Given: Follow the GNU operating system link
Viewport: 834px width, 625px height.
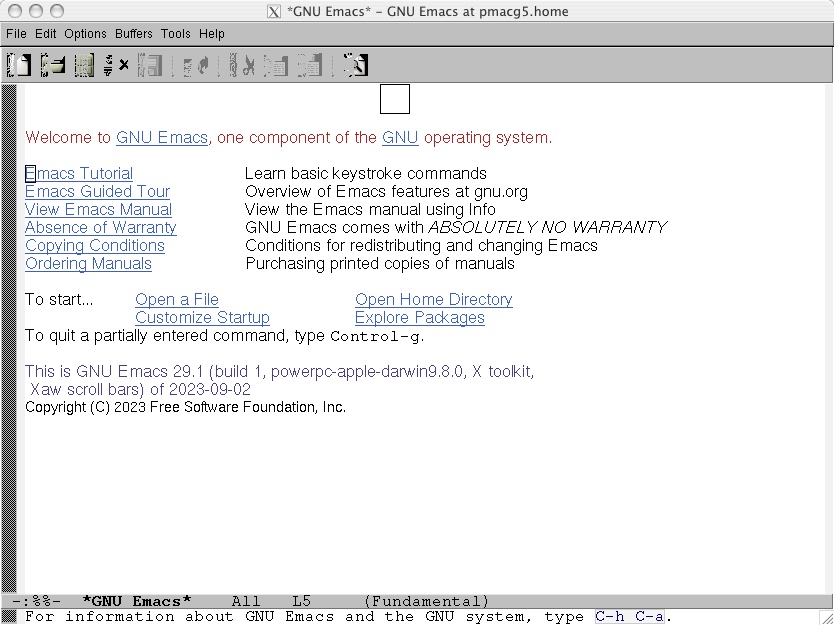Looking at the screenshot, I should (x=400, y=138).
